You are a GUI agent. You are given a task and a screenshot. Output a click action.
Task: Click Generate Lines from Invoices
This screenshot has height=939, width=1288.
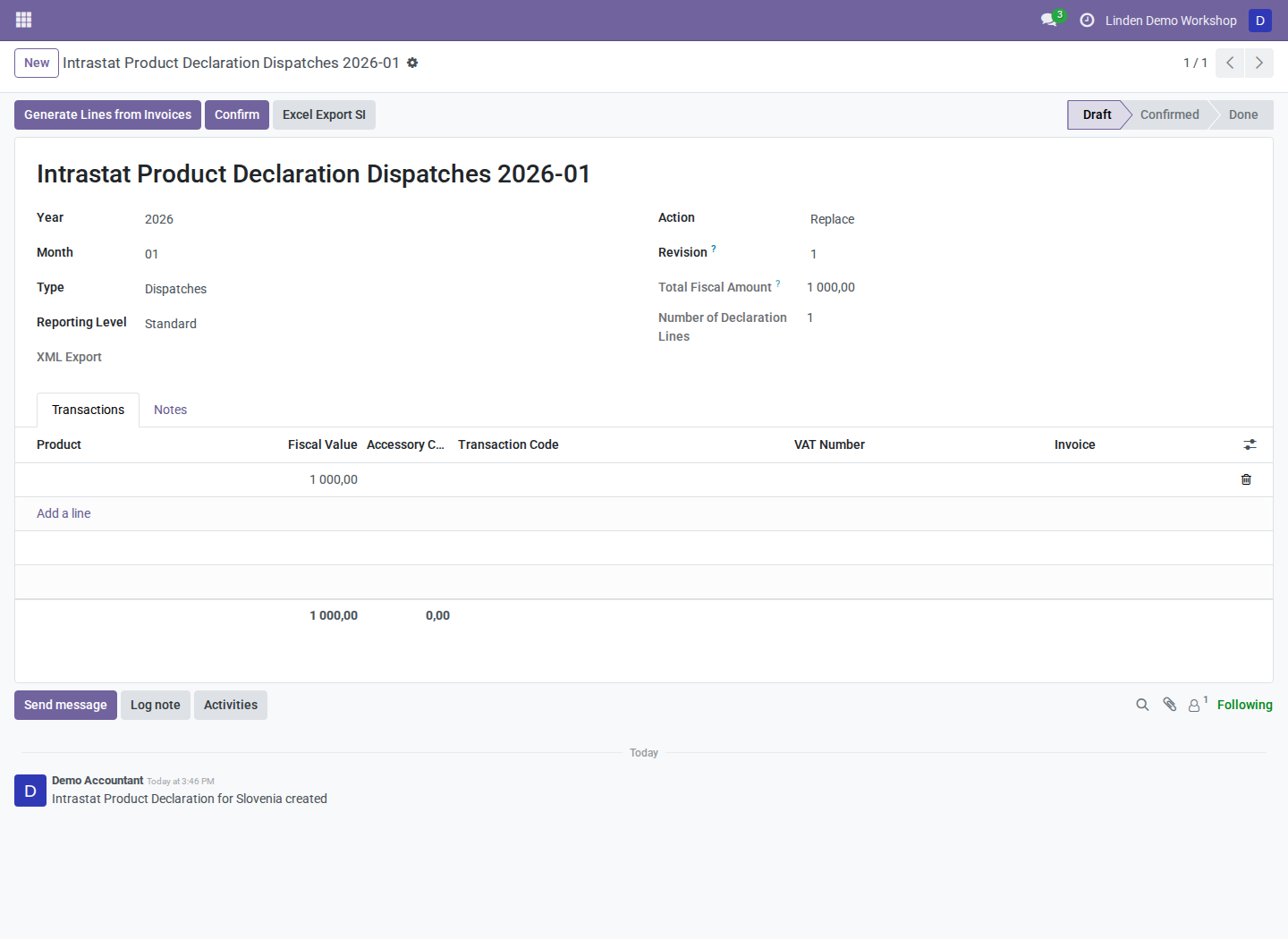pyautogui.click(x=107, y=114)
